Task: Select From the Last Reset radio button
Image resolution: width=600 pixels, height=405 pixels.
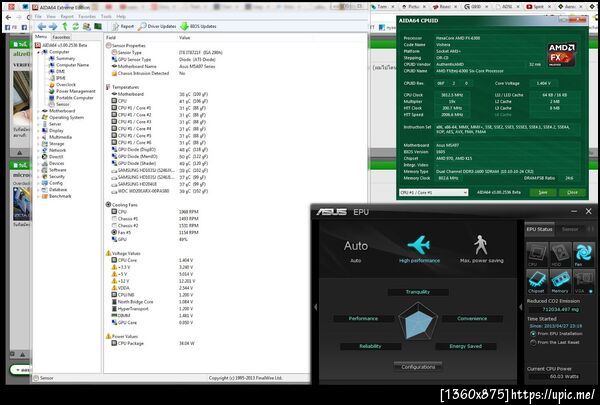Action: pos(533,343)
